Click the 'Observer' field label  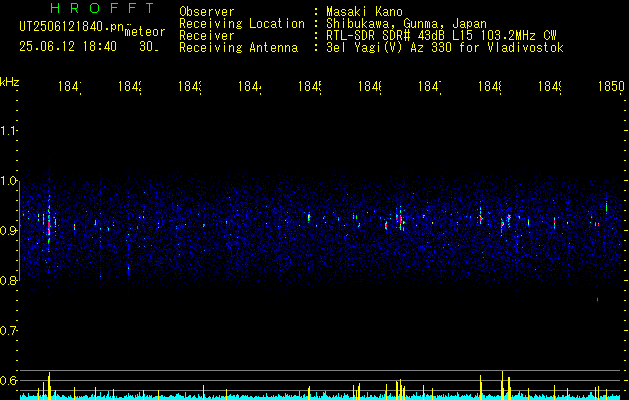coord(207,12)
